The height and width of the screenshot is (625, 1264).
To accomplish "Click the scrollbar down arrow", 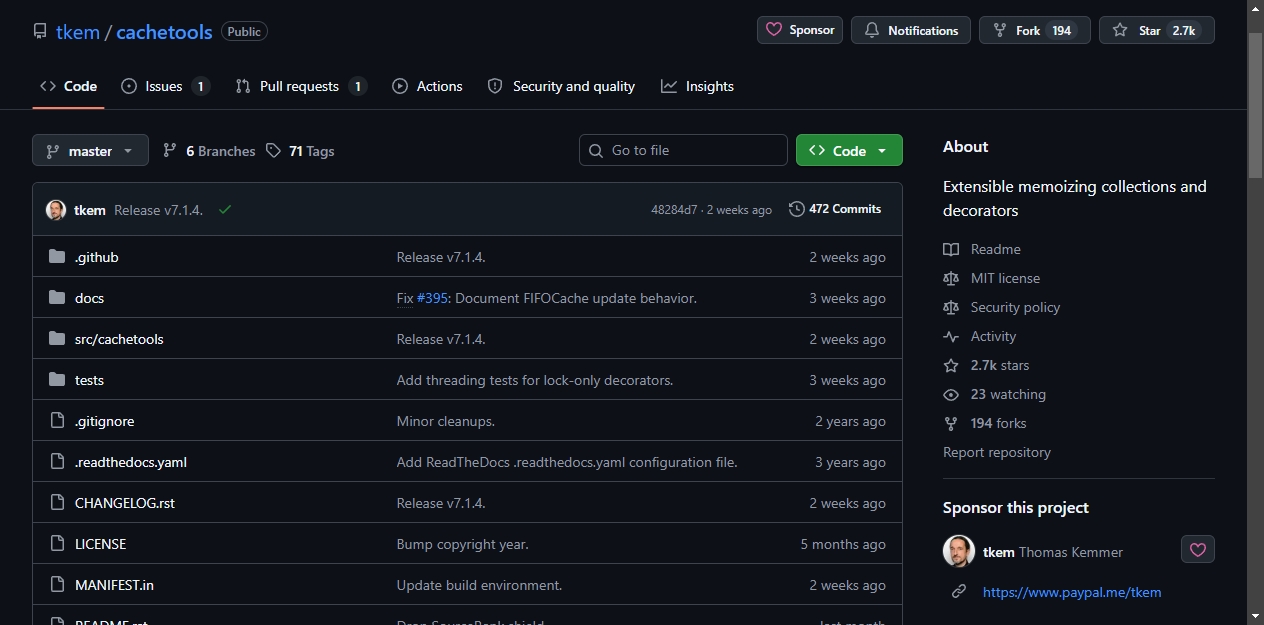I will [1255, 615].
